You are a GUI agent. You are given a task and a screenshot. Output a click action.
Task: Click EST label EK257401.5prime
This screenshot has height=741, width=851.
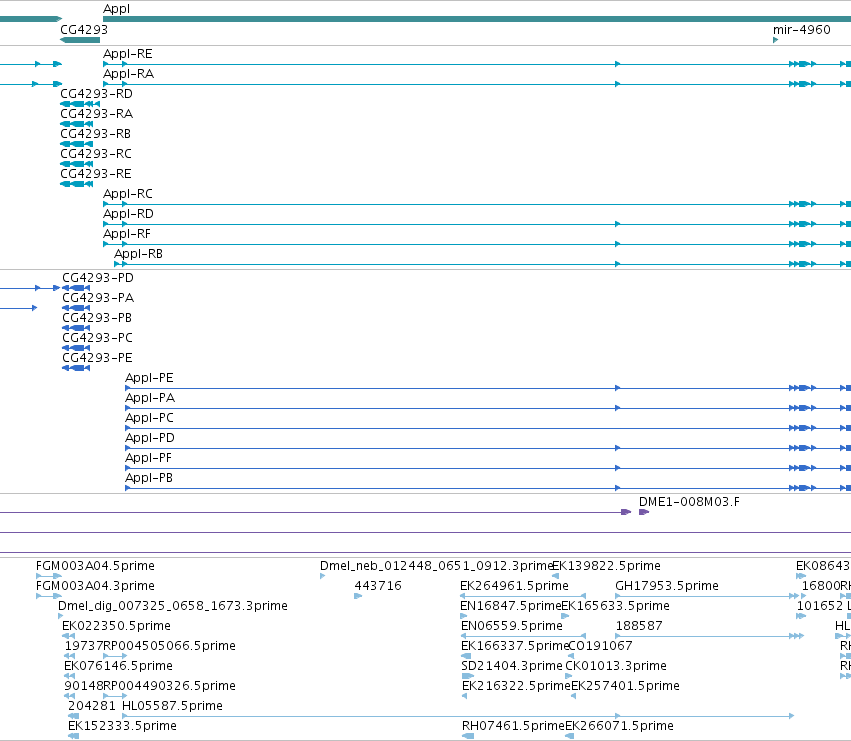(x=625, y=687)
